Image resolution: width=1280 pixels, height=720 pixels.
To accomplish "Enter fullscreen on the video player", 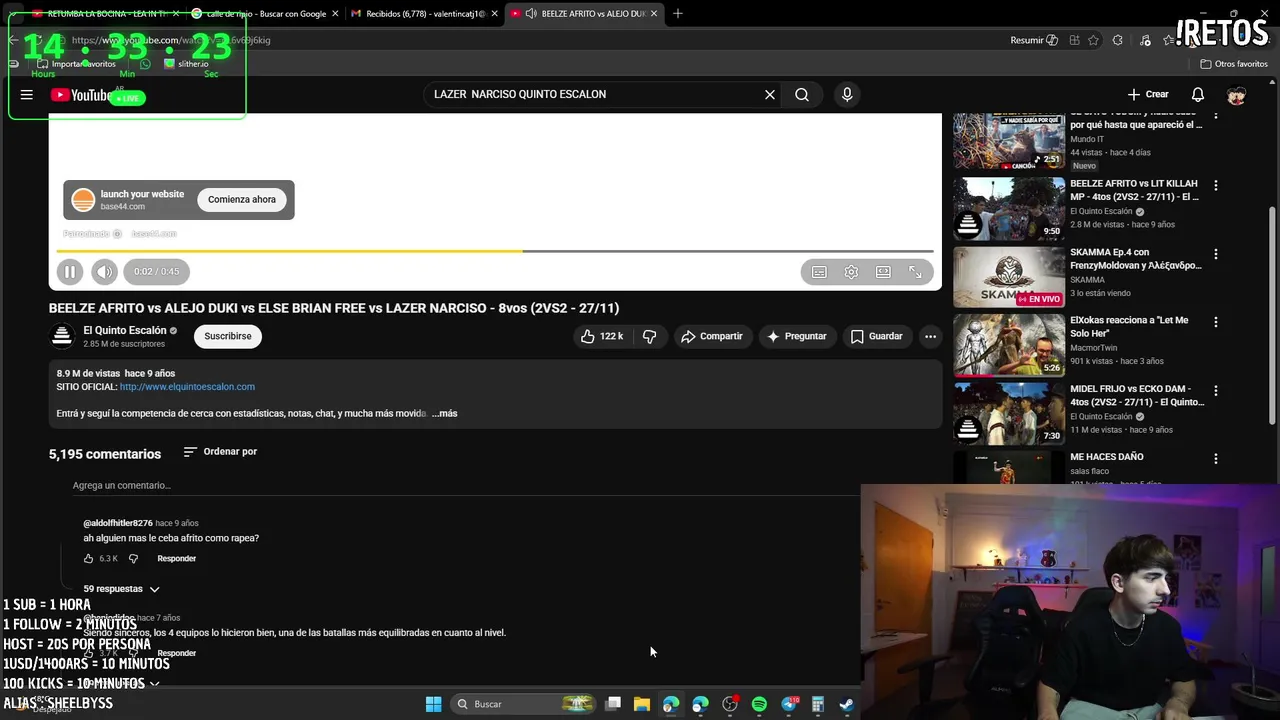I will pyautogui.click(x=915, y=272).
